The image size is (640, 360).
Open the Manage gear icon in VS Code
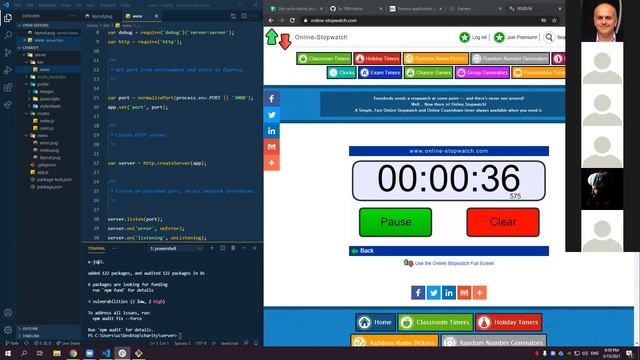point(8,330)
